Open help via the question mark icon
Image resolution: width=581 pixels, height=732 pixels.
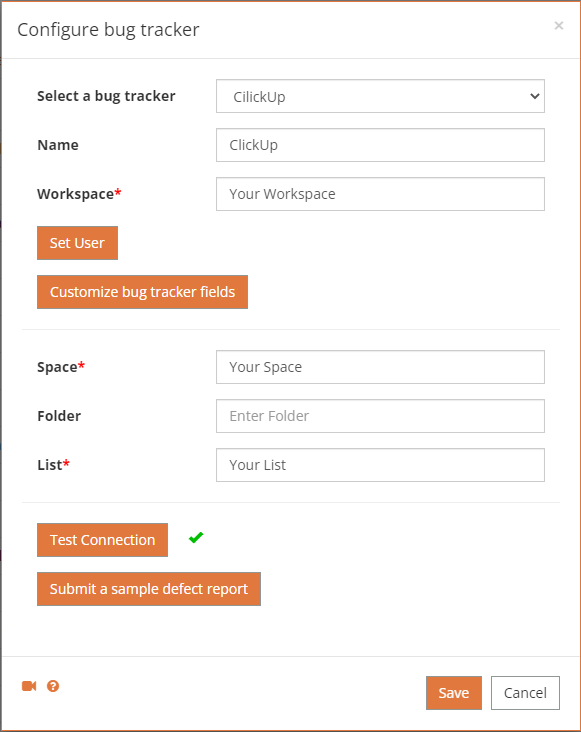click(x=53, y=686)
